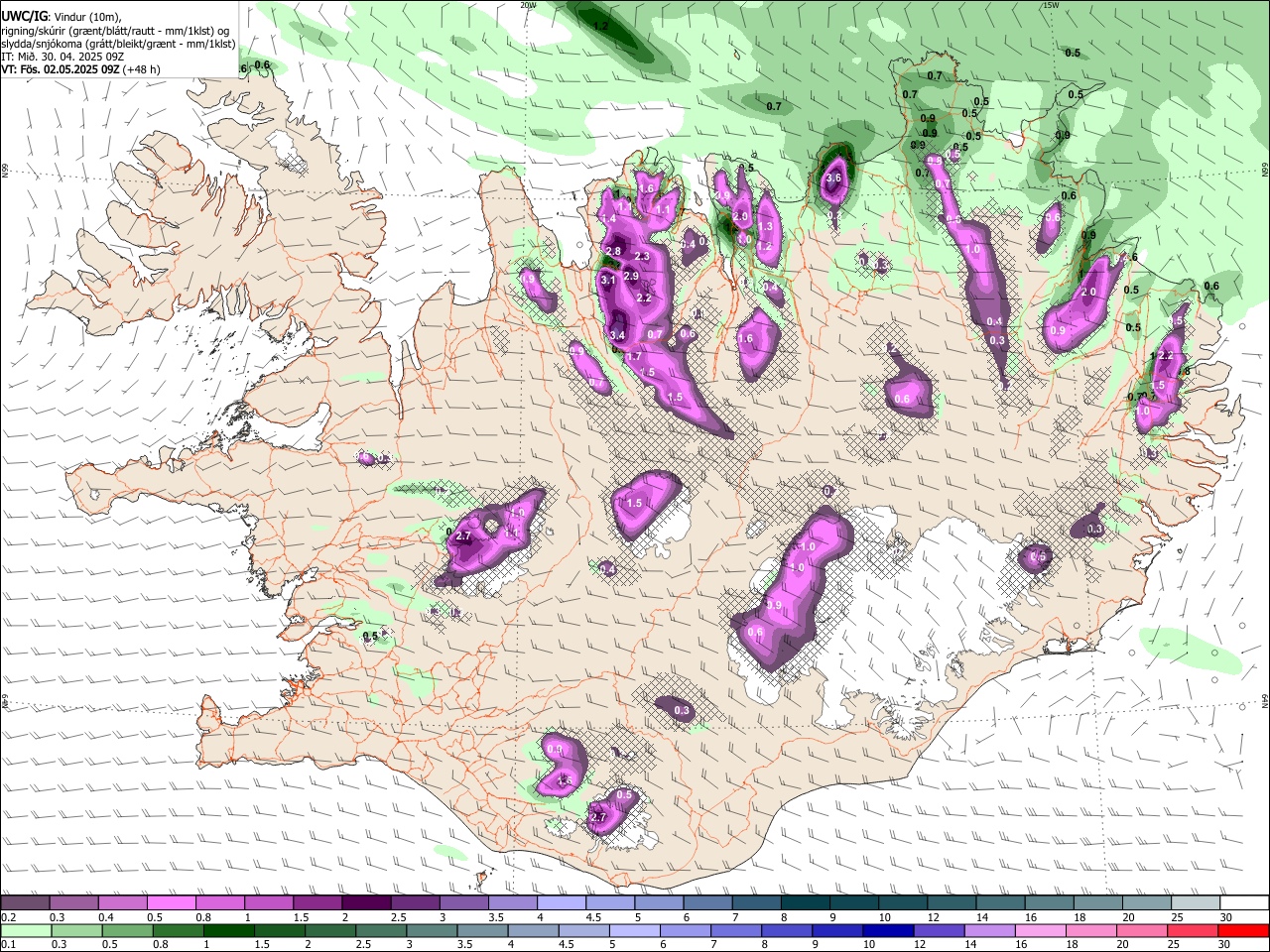Select upper legend bright pink swatch at 0.5

(x=171, y=903)
